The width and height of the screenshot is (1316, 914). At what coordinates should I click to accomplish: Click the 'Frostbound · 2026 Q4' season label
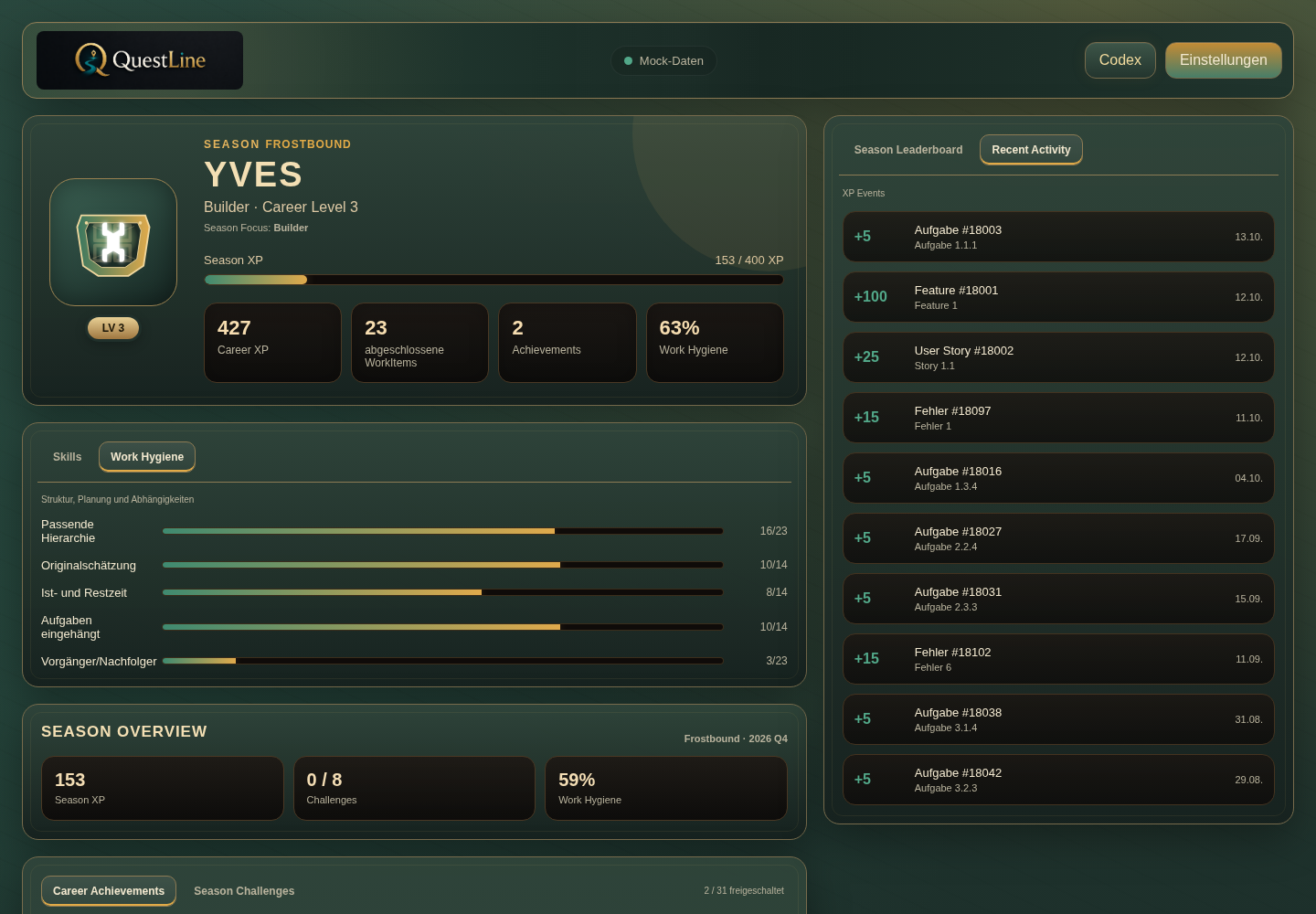click(736, 739)
